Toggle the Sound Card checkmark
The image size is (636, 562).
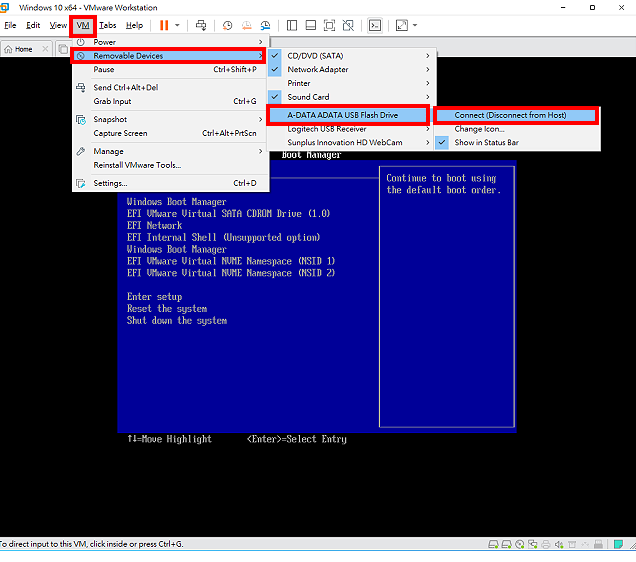pos(275,97)
